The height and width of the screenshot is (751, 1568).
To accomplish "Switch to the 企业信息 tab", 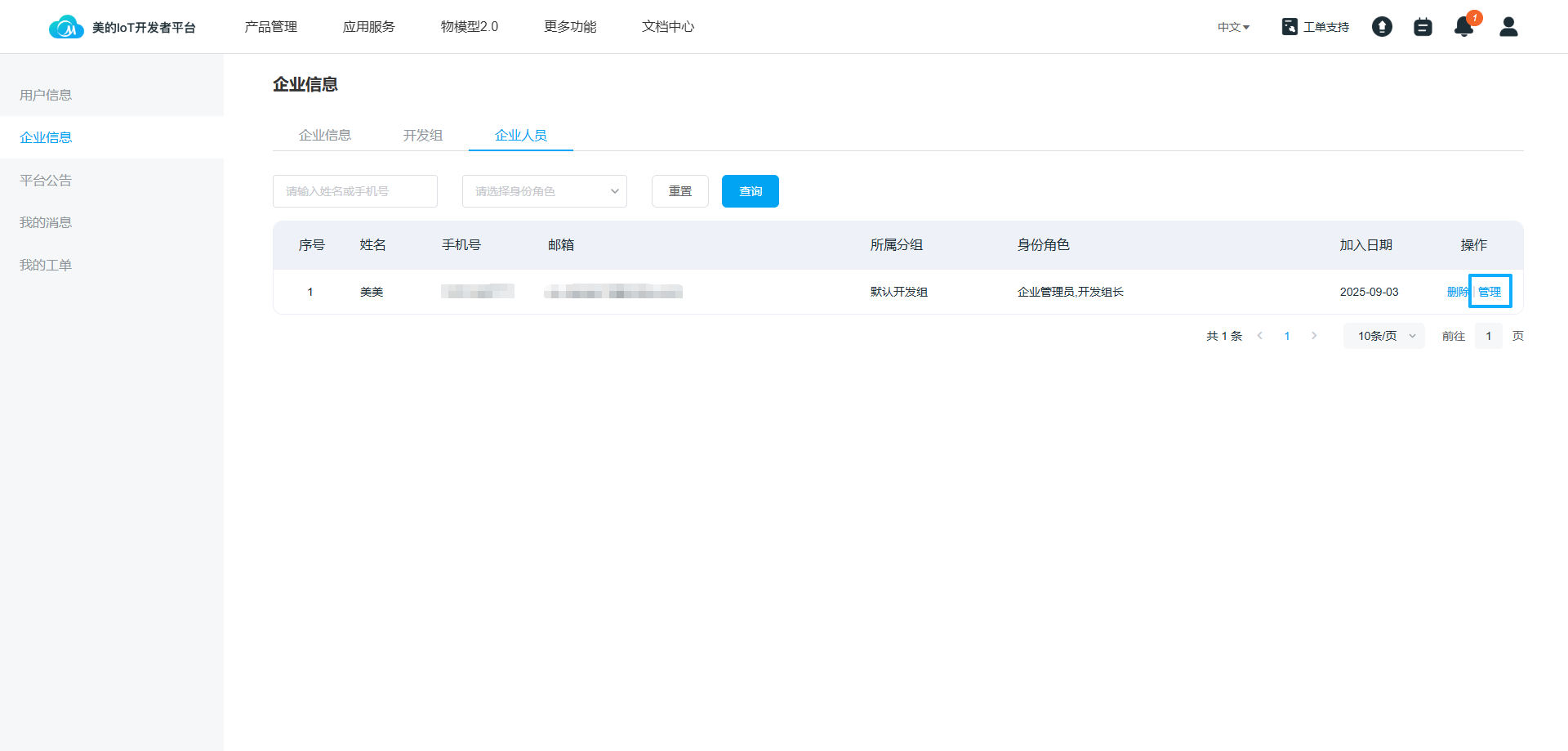I will 325,136.
